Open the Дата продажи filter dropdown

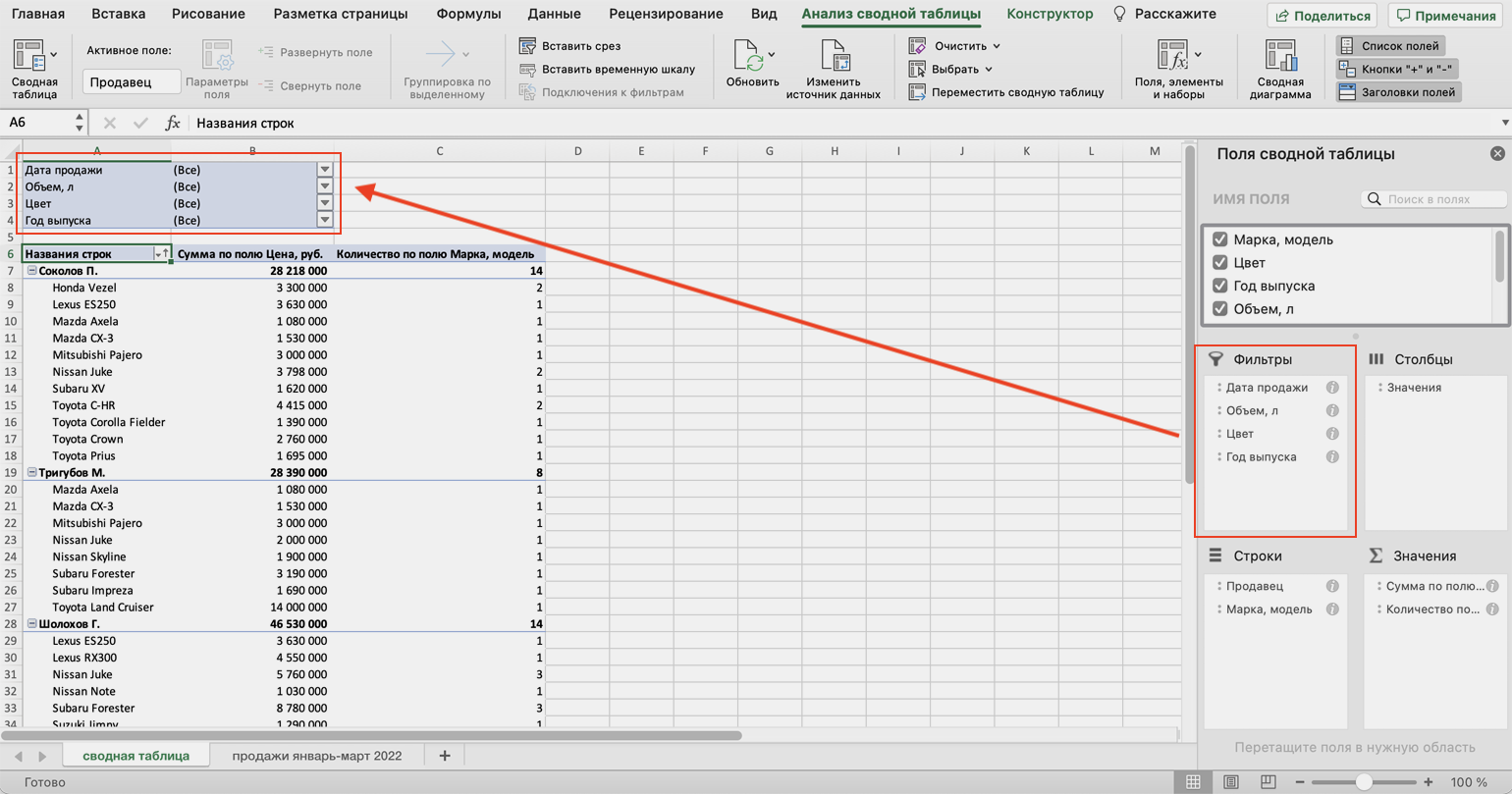click(x=325, y=170)
